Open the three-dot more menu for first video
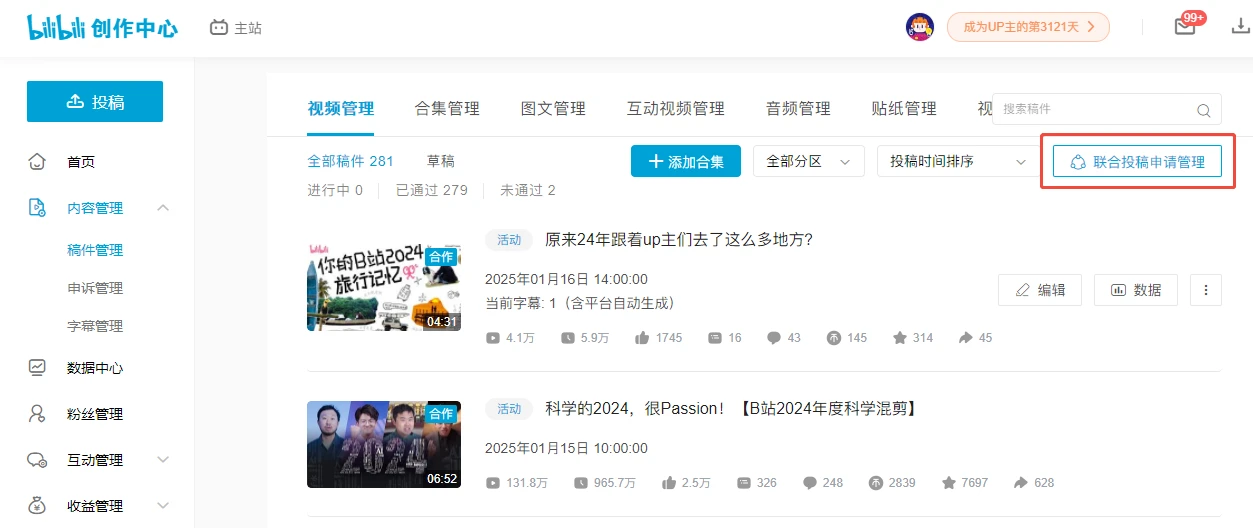Screen dimensions: 1253x528 point(1206,290)
